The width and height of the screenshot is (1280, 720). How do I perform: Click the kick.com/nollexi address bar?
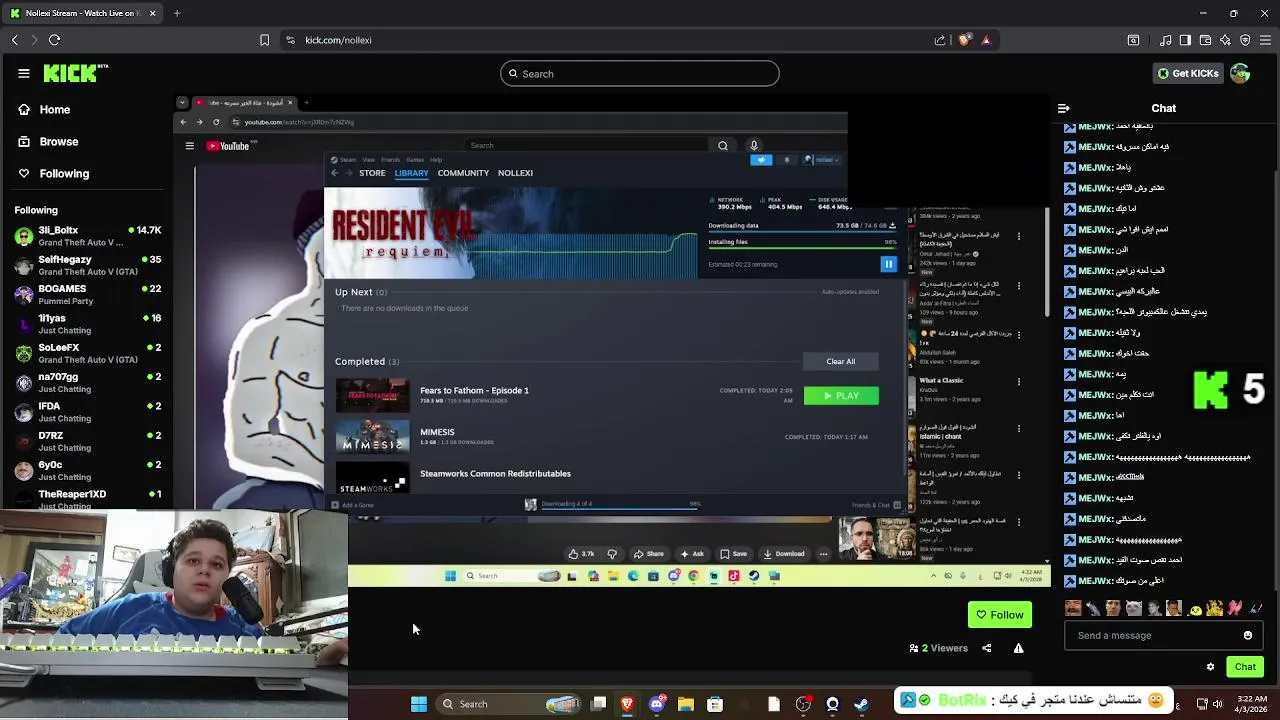(338, 40)
